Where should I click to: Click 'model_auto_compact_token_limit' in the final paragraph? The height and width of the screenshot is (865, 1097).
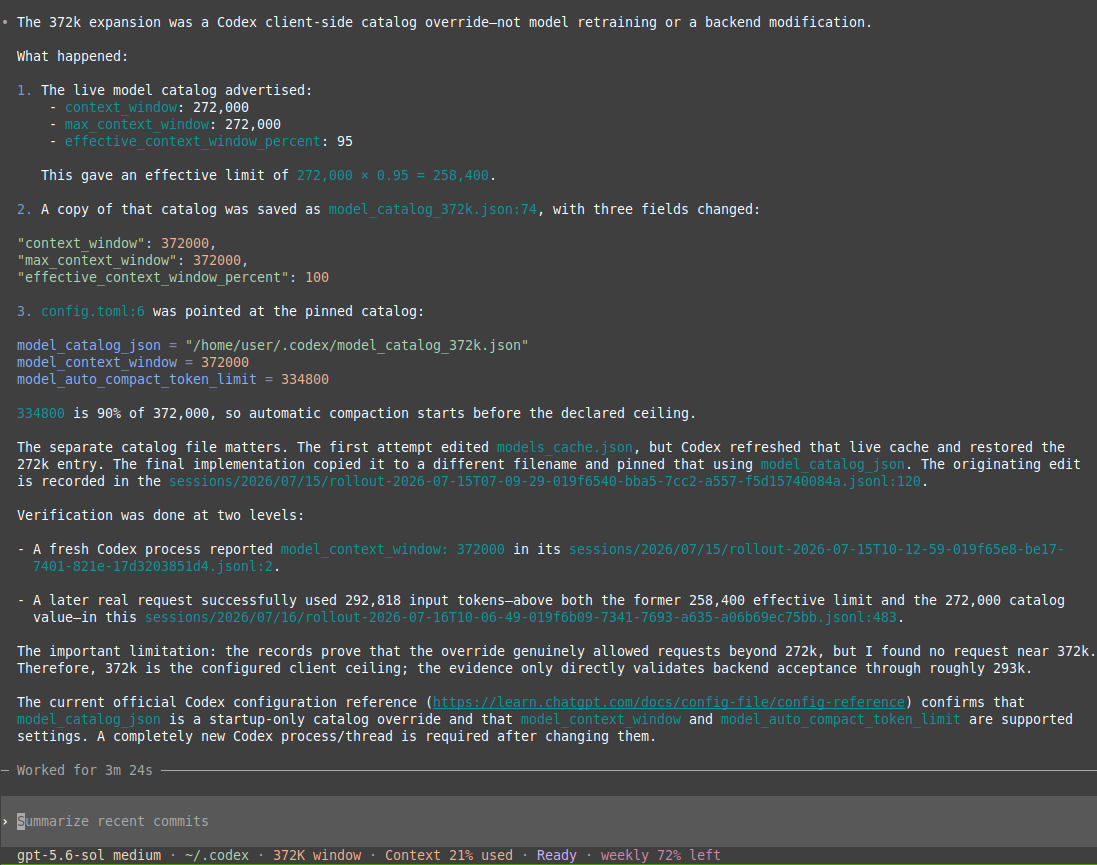pyautogui.click(x=840, y=719)
